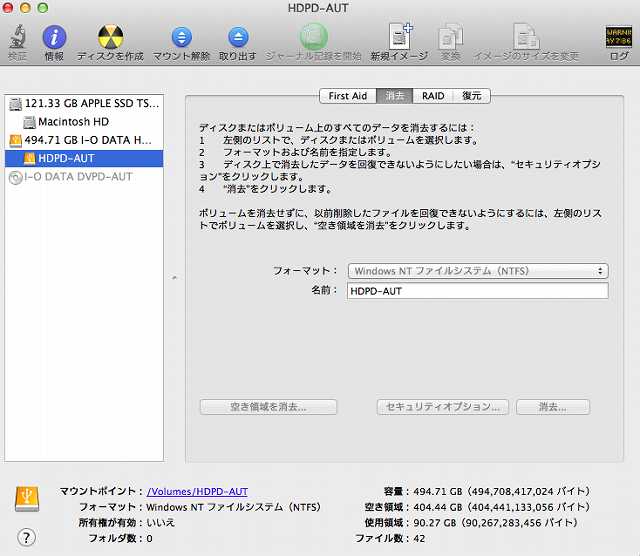The image size is (640, 556).
Task: Select the I-O DATA DVPD-AUT drive
Action: tap(84, 177)
